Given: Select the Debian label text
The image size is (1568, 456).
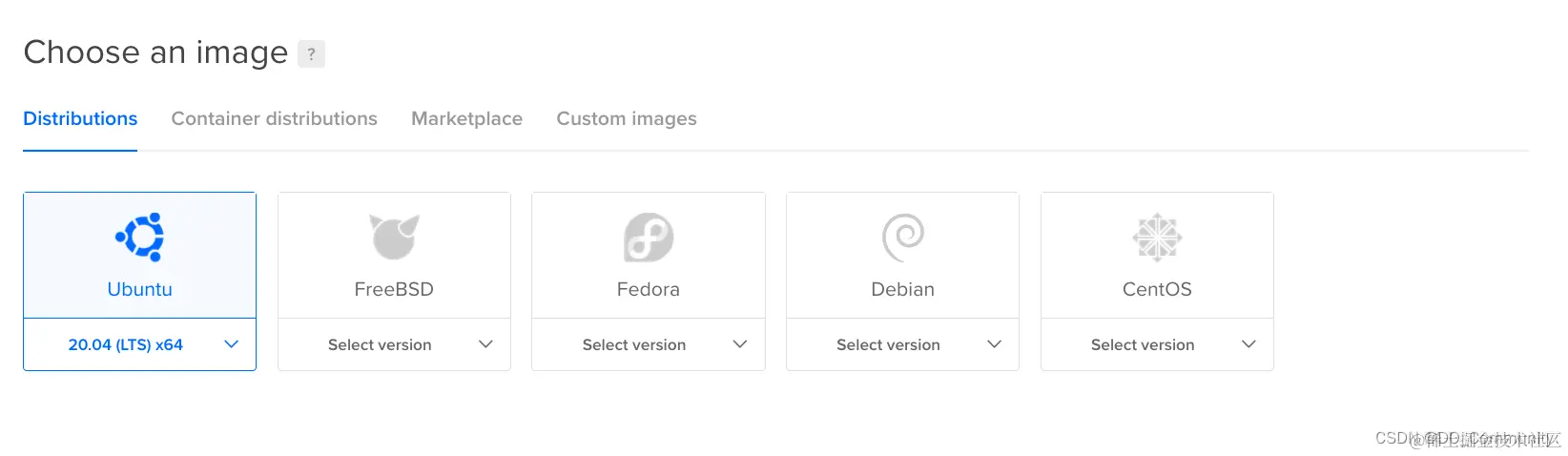Looking at the screenshot, I should [903, 289].
